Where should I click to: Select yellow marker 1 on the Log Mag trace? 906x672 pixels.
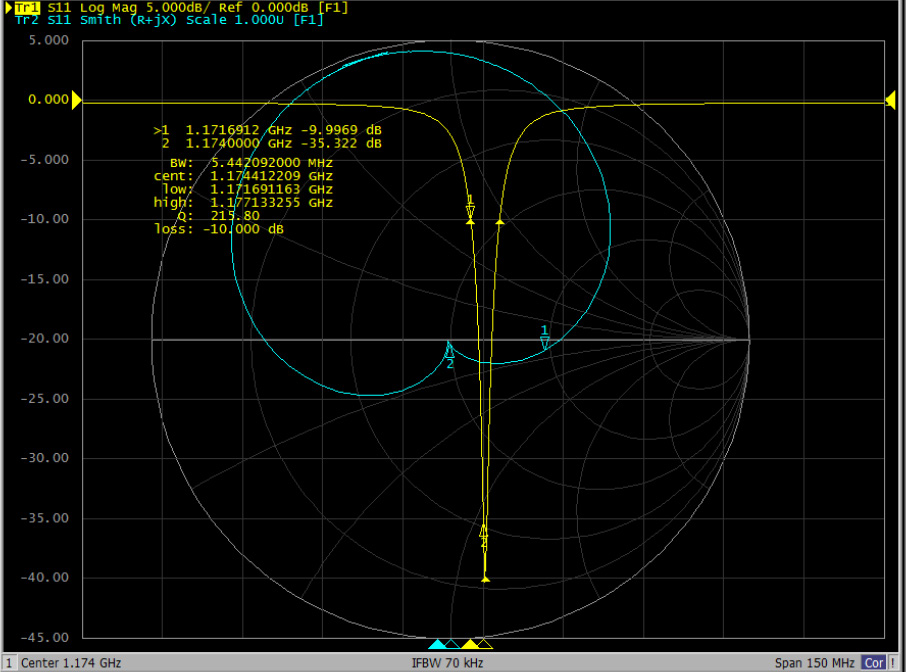470,211
